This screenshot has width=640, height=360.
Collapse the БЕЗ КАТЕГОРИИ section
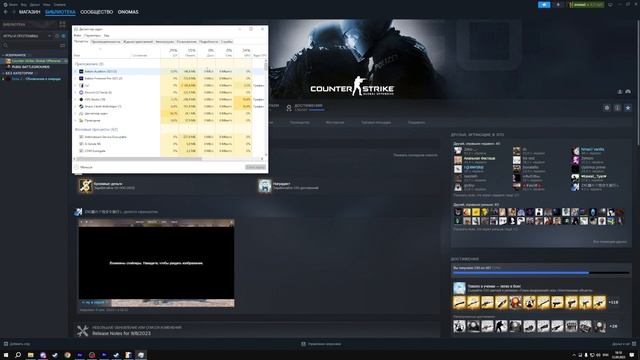coord(3,73)
